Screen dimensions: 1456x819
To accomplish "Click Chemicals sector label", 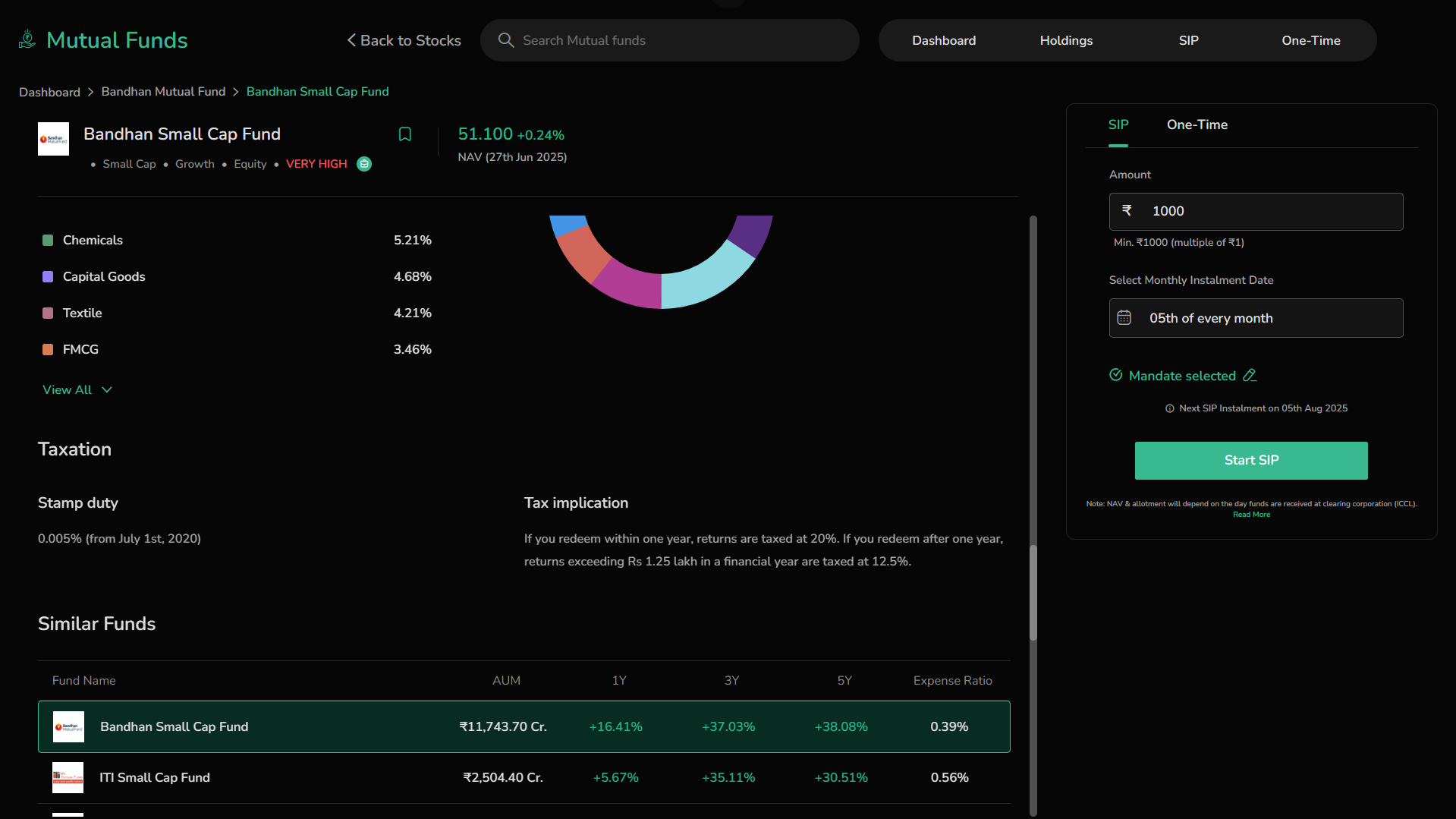I will click(93, 241).
